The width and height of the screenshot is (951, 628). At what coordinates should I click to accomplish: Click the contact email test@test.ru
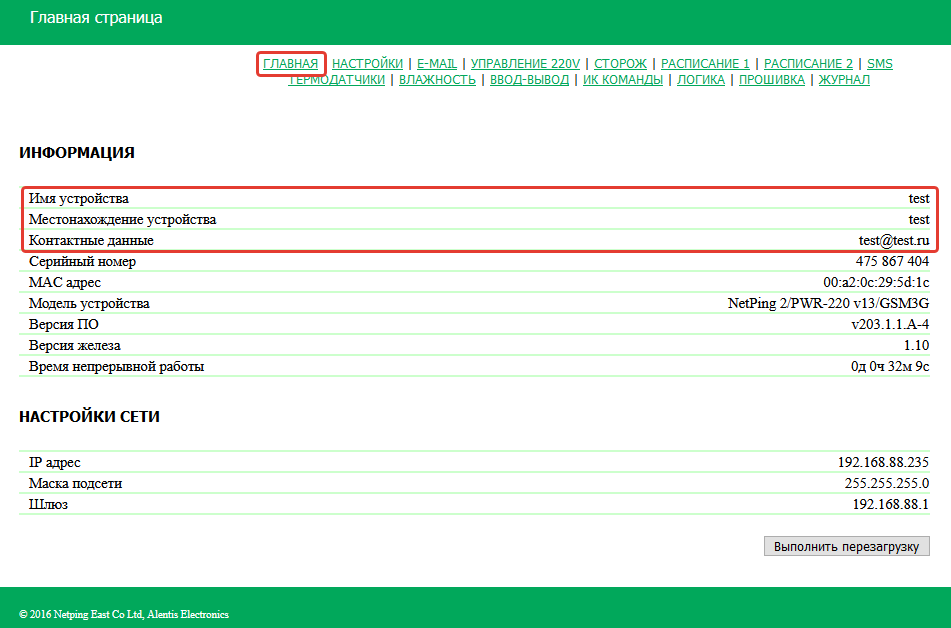(893, 241)
